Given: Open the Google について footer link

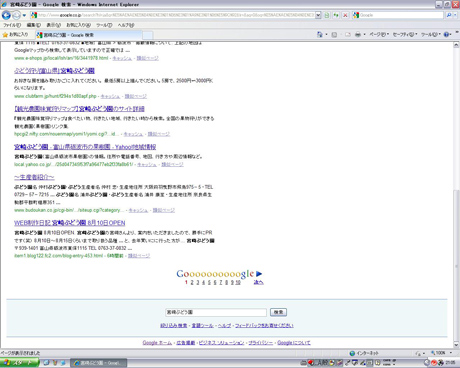Looking at the screenshot, I should pyautogui.click(x=294, y=343).
